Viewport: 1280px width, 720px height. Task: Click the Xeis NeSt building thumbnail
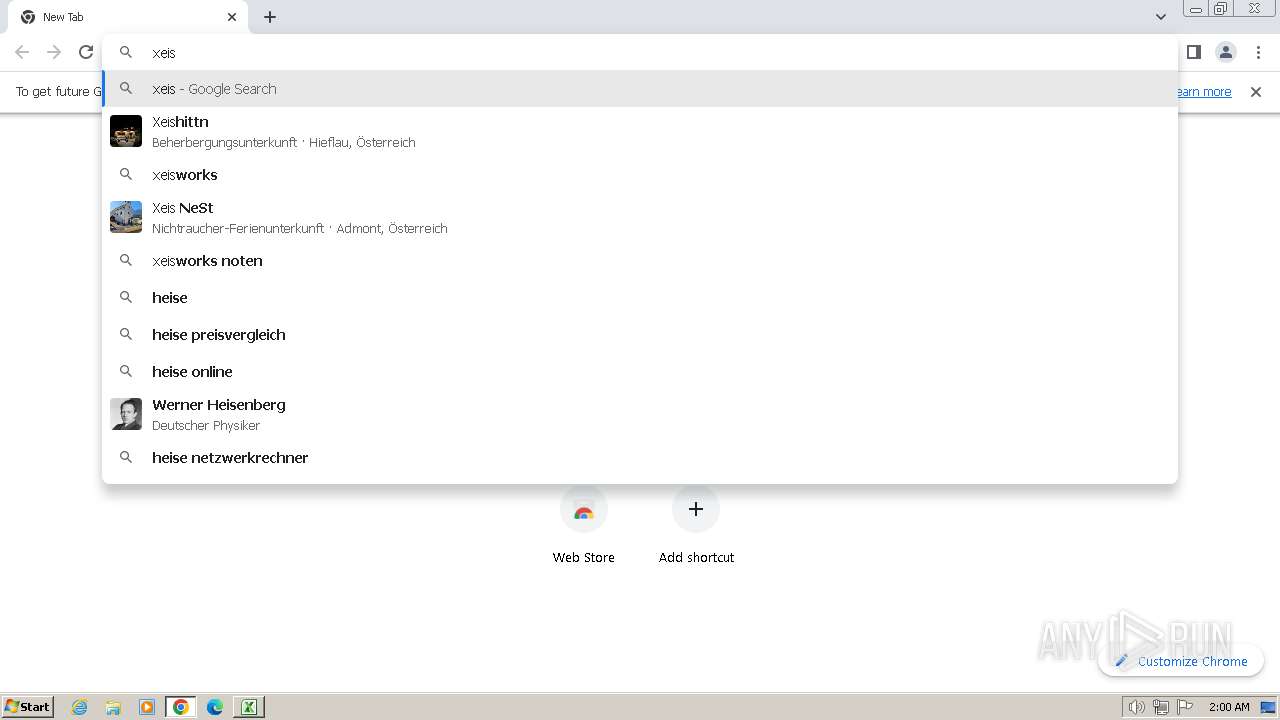126,217
